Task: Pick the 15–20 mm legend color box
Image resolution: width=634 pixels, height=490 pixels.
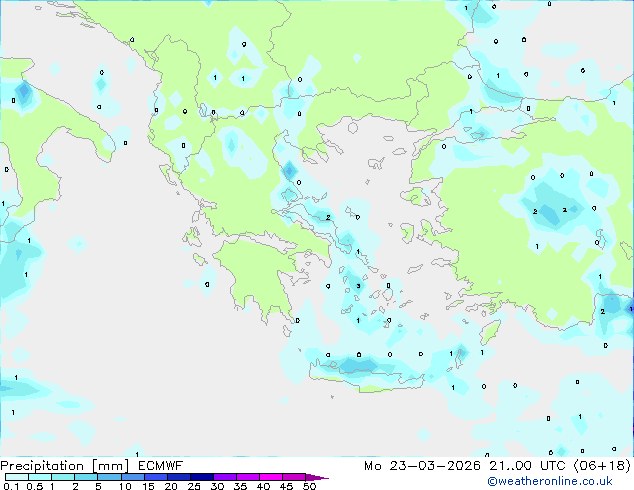Action: click(155, 477)
